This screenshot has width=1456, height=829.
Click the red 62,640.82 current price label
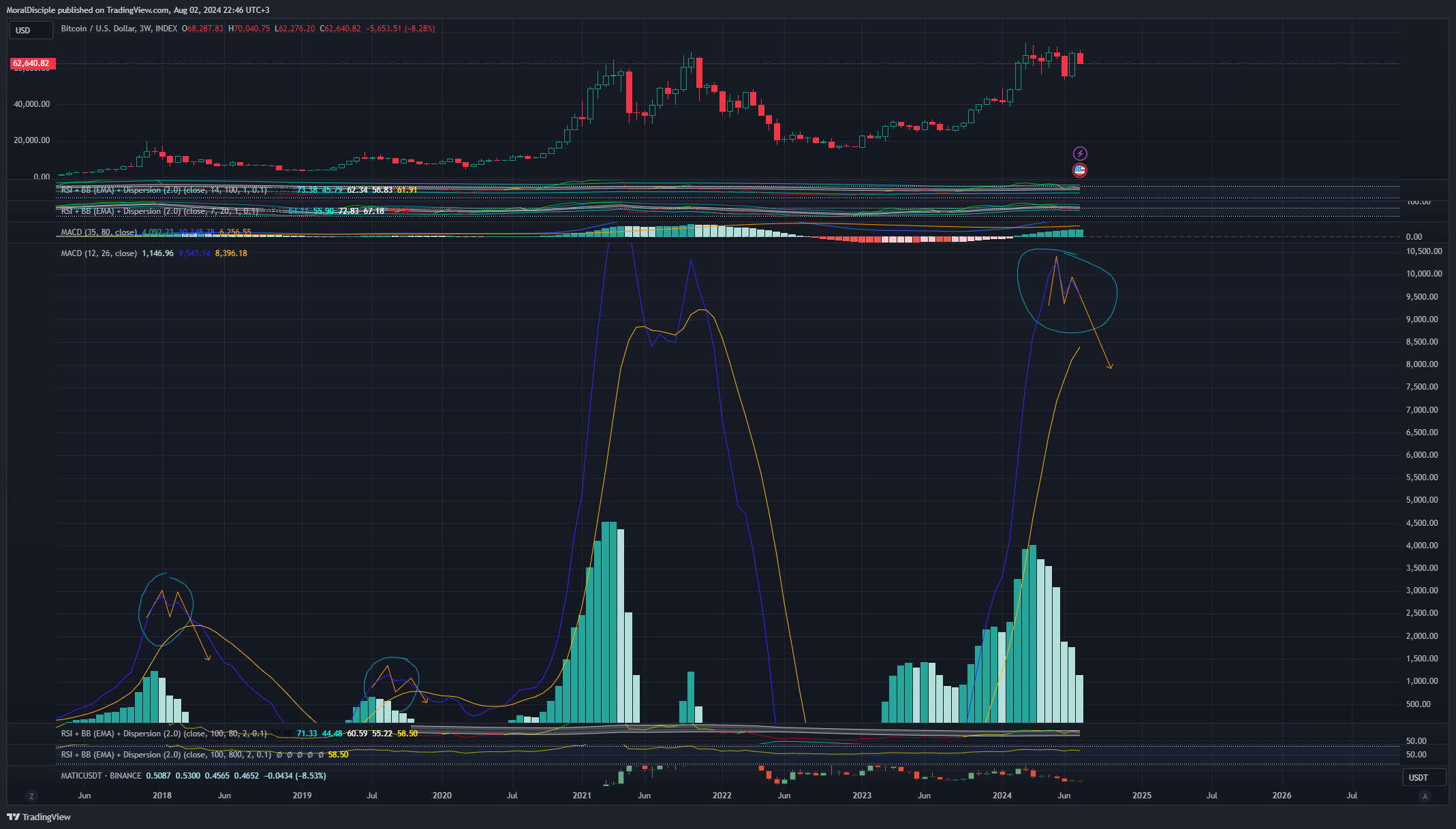[32, 63]
